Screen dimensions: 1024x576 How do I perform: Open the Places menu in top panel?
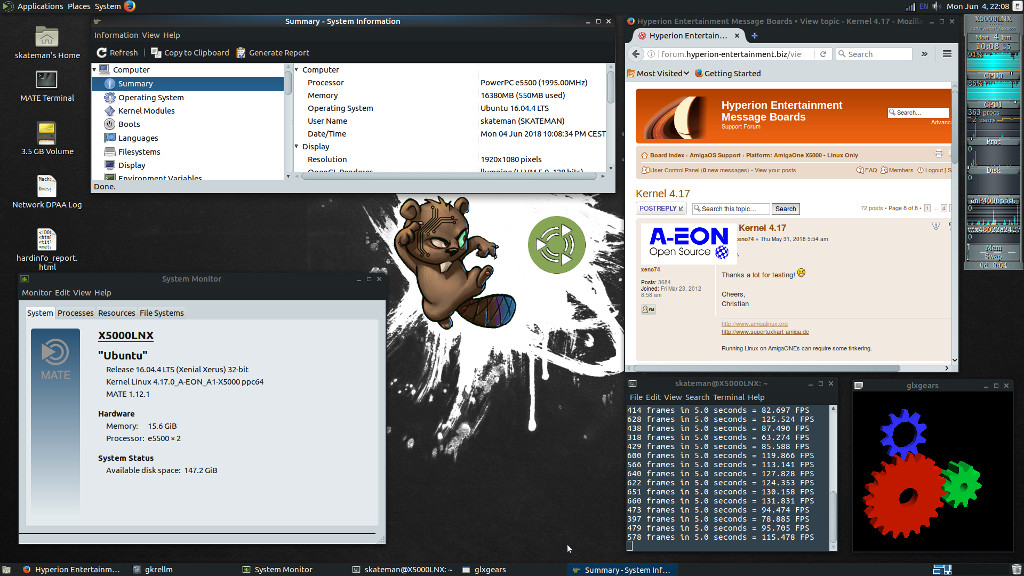coord(78,6)
